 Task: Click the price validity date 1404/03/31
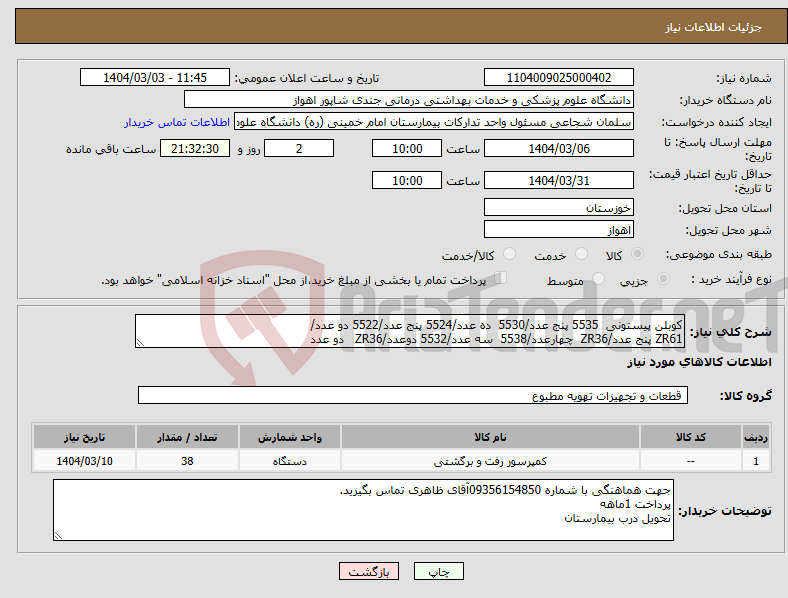(x=558, y=180)
